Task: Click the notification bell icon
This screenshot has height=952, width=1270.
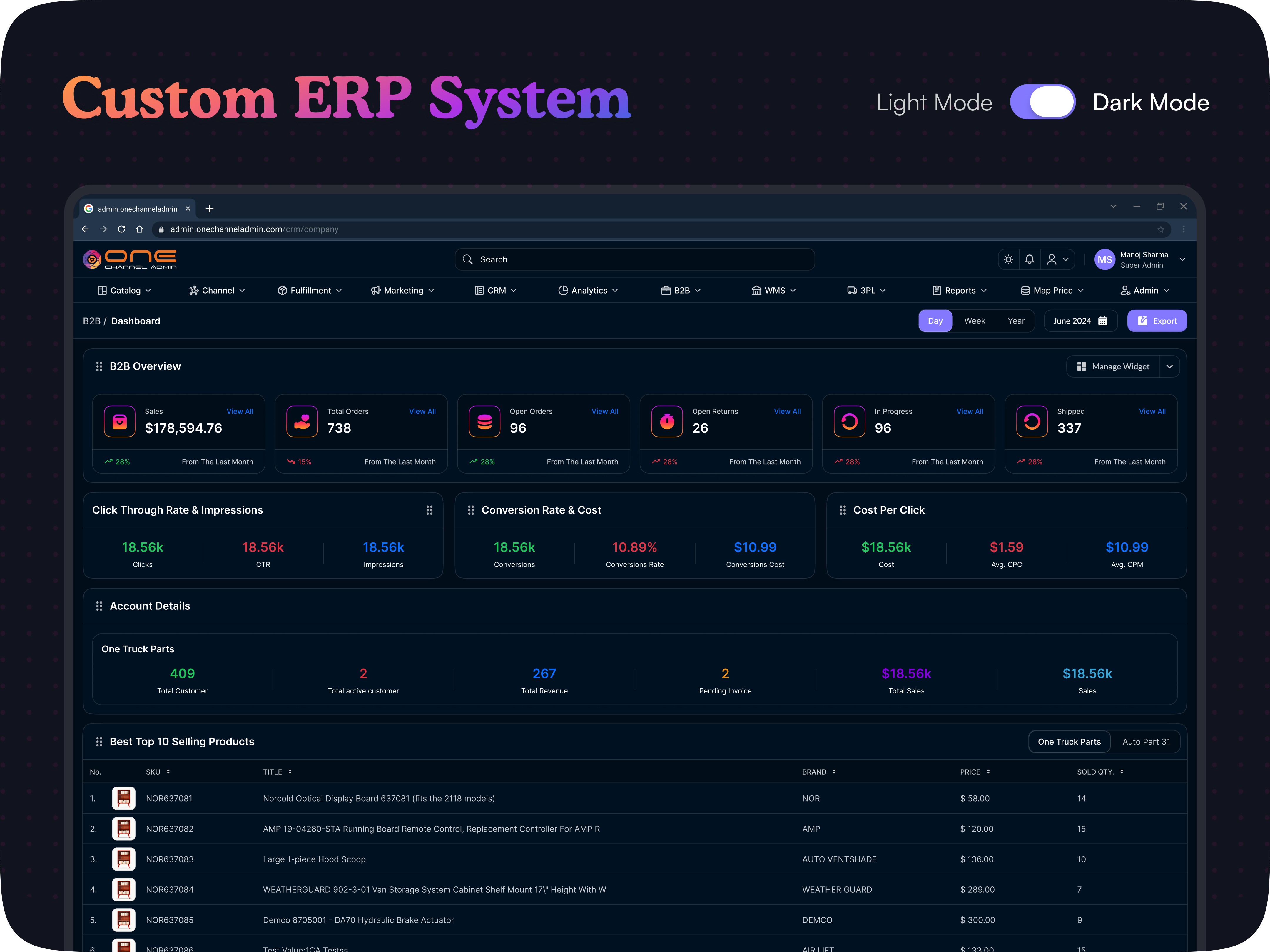Action: 1030,259
